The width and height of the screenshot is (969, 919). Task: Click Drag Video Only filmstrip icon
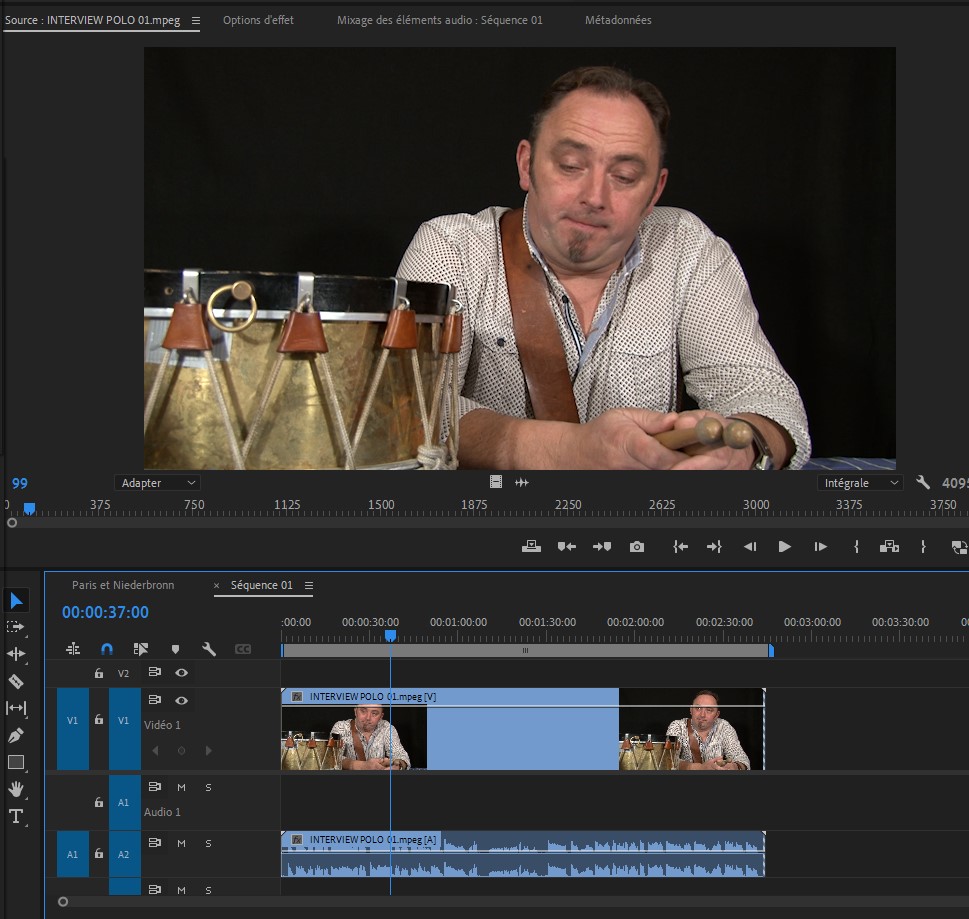(x=496, y=482)
